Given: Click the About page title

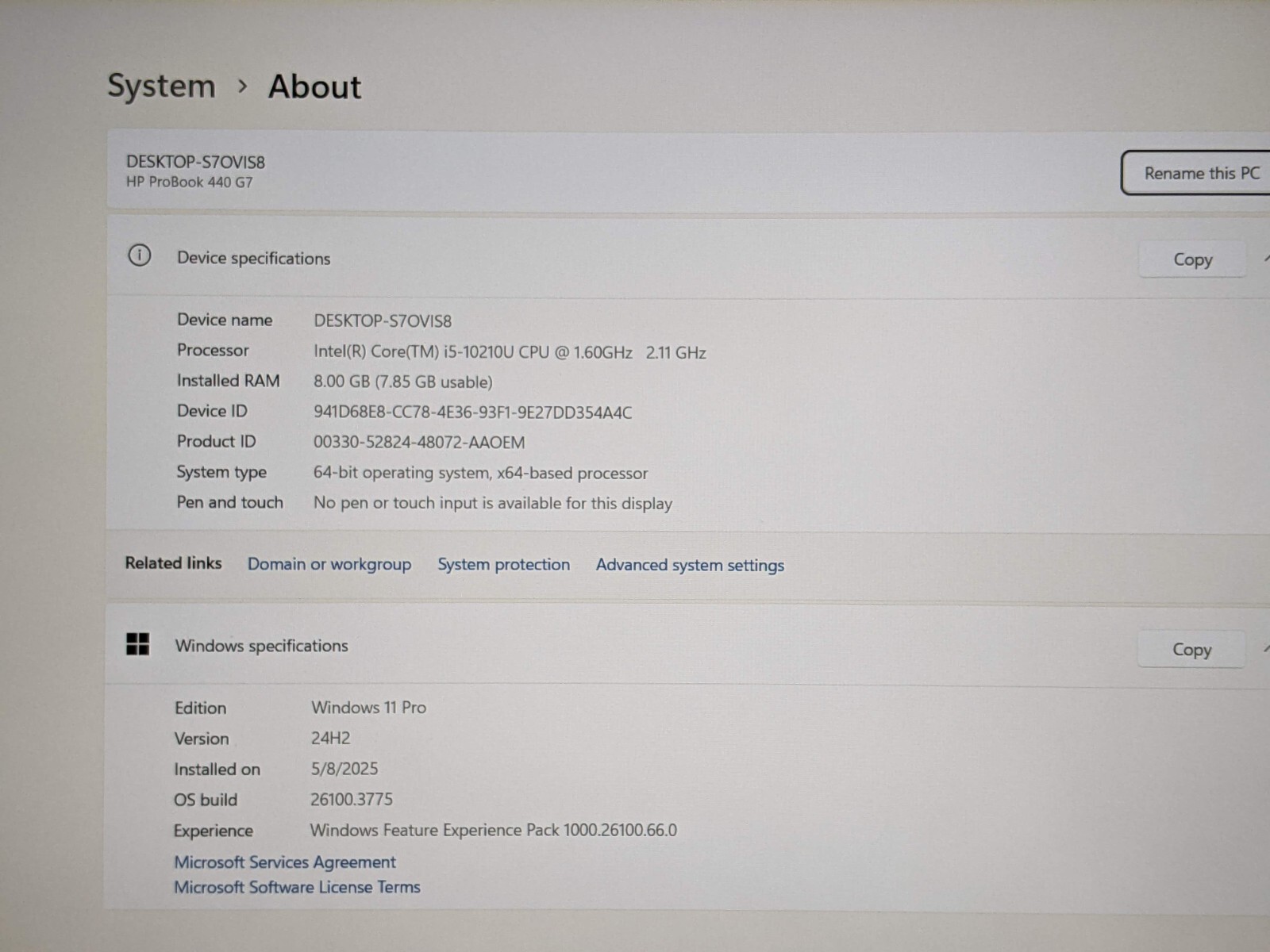Looking at the screenshot, I should [314, 86].
